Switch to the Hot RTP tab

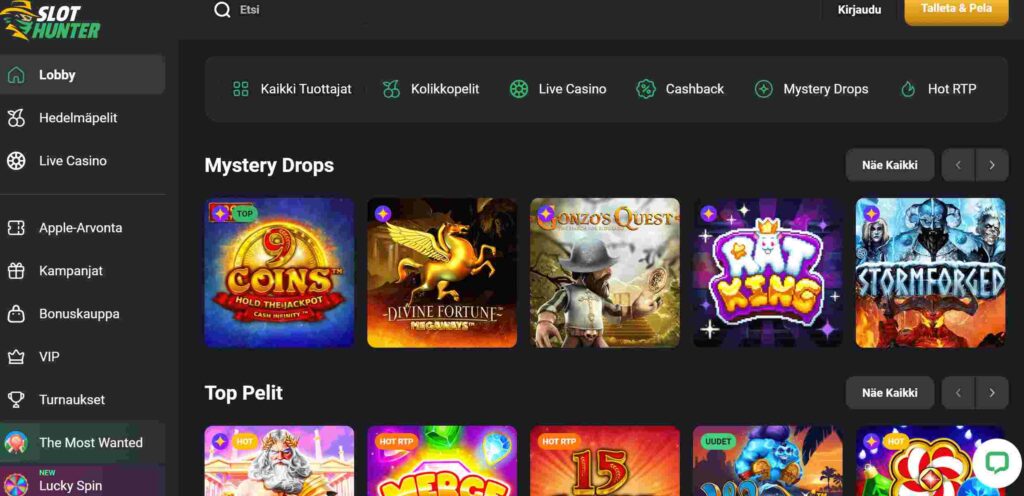coord(938,89)
